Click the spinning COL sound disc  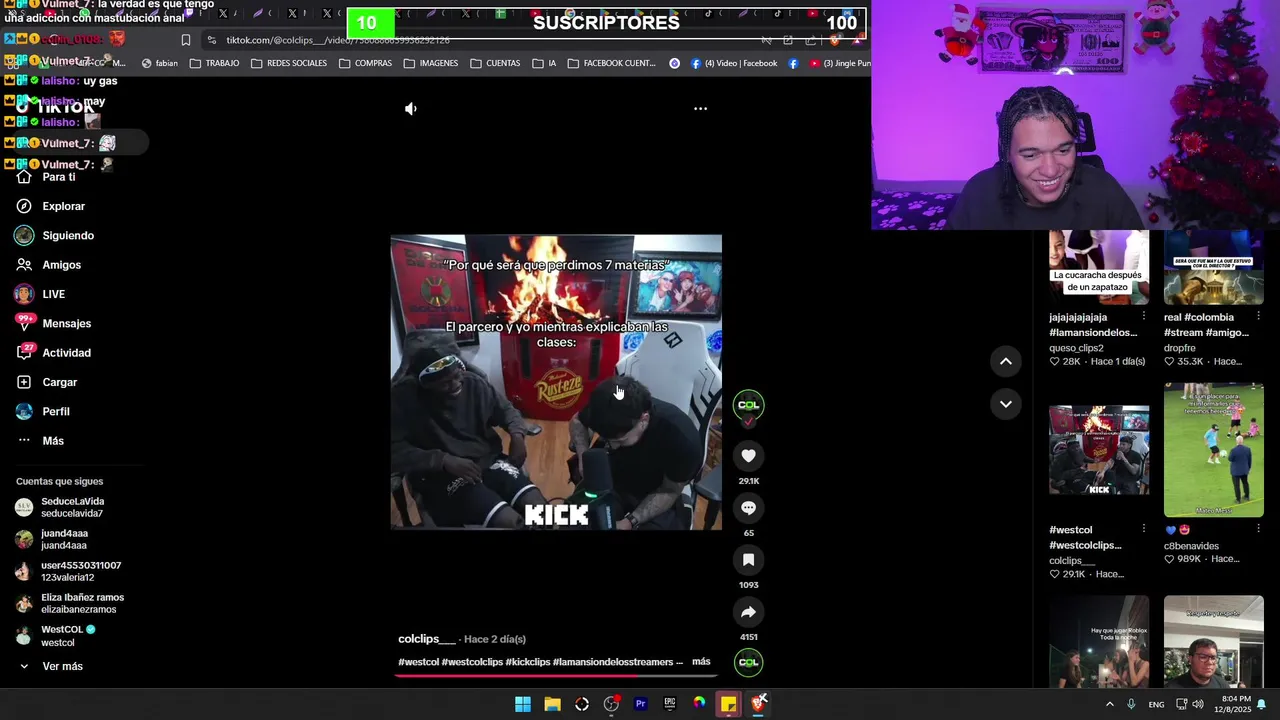tap(748, 662)
